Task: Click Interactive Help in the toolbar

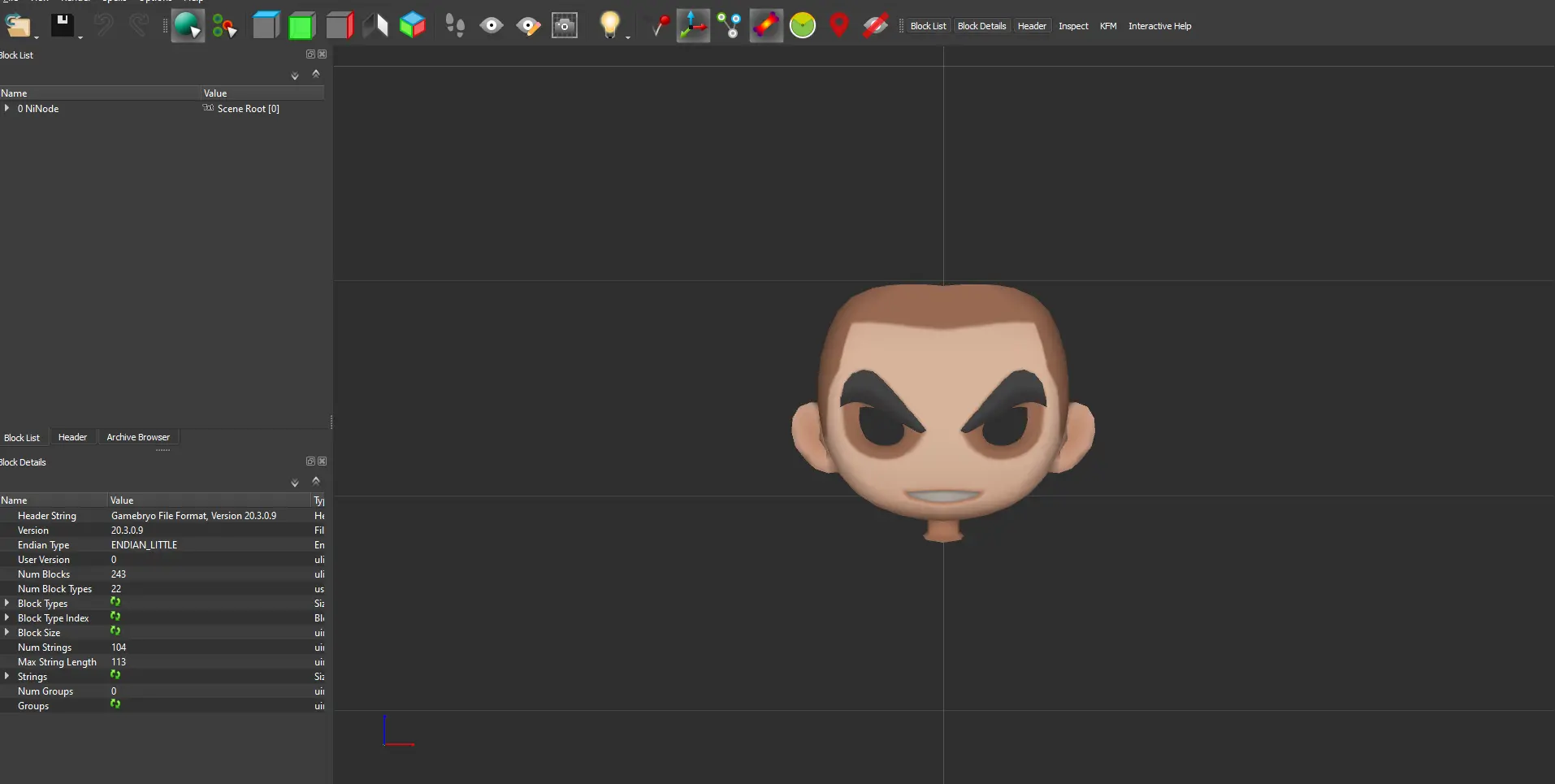Action: [1159, 26]
